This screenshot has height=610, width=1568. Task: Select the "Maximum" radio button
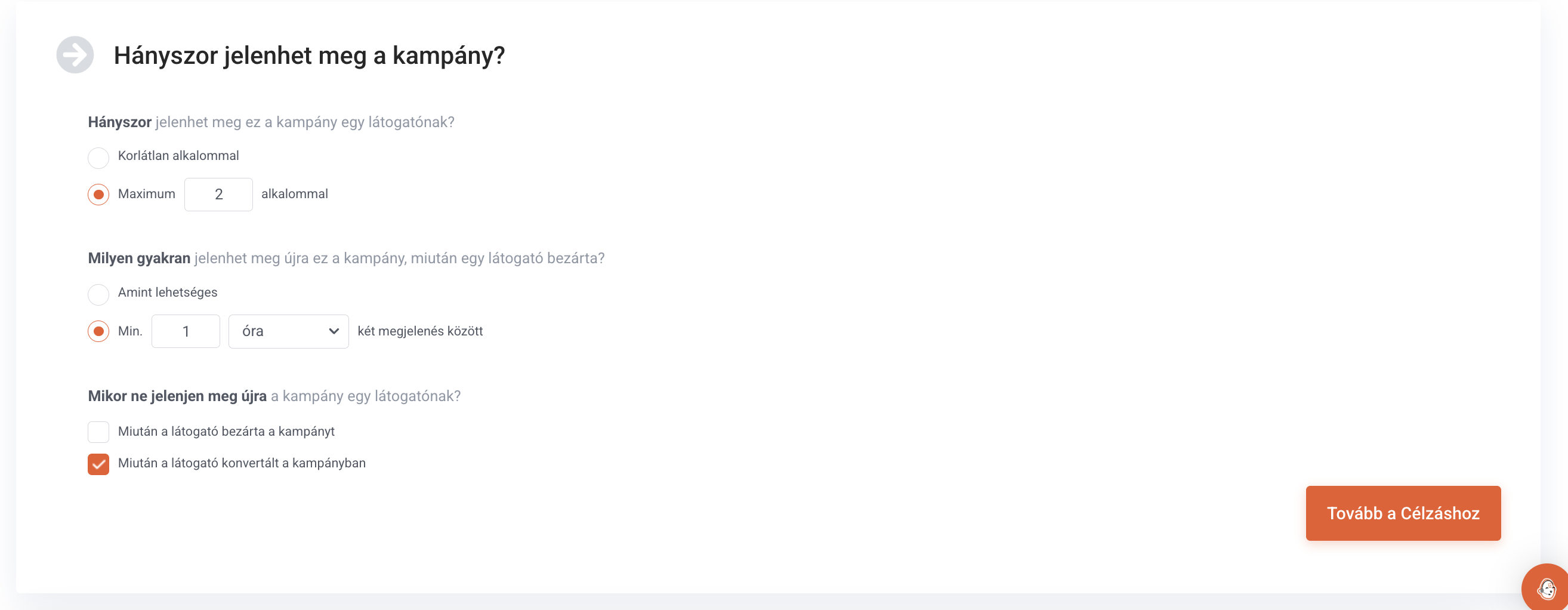click(98, 195)
